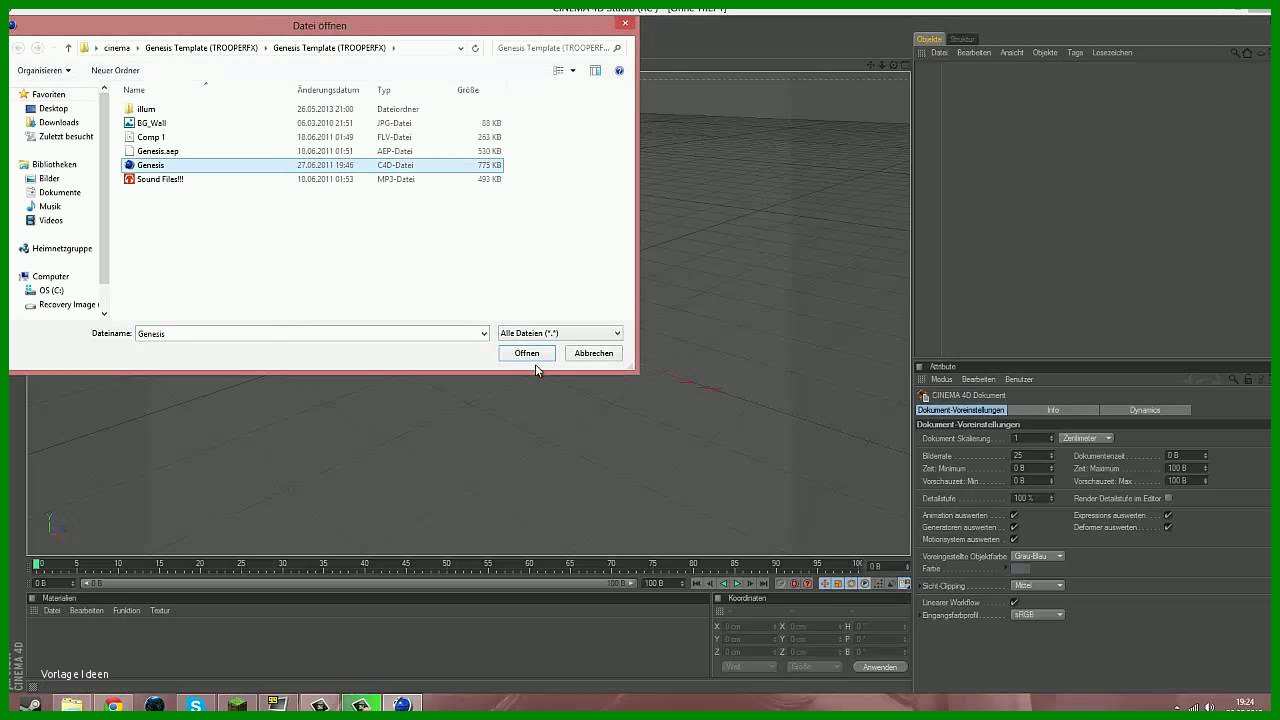The width and height of the screenshot is (1280, 720).
Task: Click the record keyframe button
Action: point(794,583)
